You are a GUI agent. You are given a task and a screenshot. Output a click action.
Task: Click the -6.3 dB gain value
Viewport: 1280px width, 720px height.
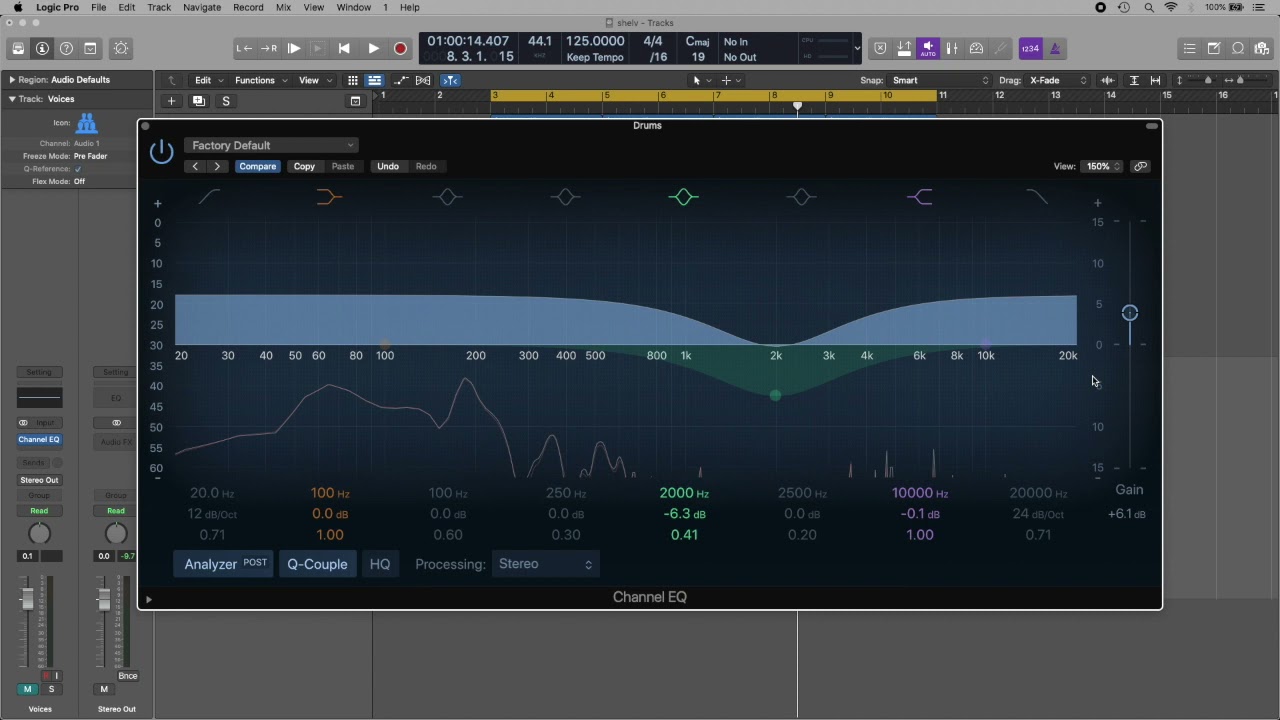pos(684,514)
